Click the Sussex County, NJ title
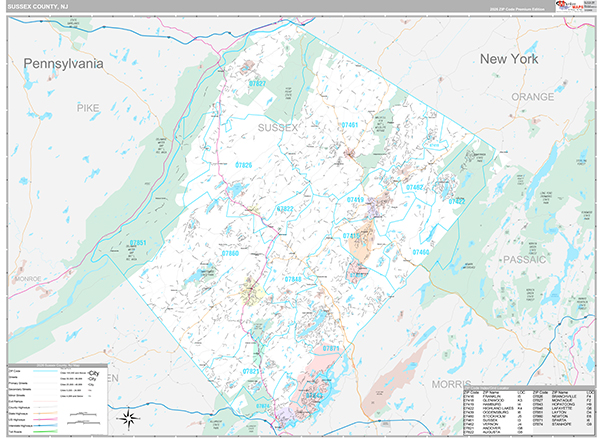The image size is (600, 438). tap(38, 7)
